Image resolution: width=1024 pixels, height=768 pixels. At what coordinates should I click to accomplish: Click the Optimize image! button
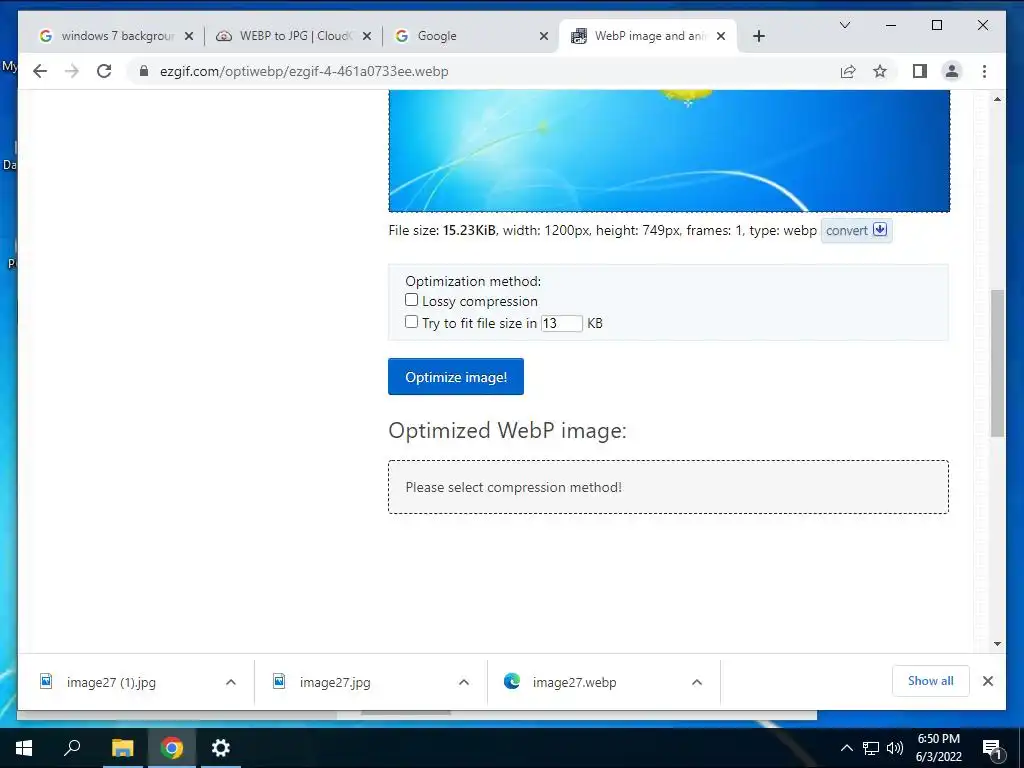coord(456,377)
